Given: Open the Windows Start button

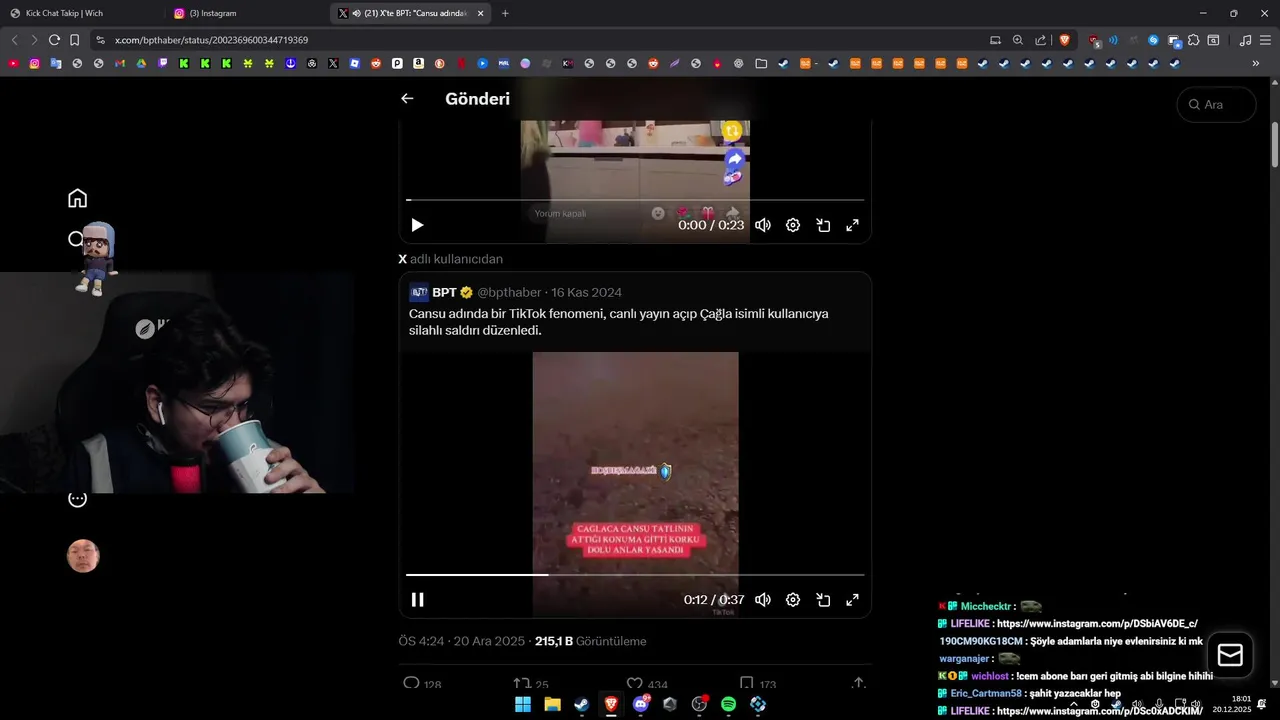Looking at the screenshot, I should 523,704.
